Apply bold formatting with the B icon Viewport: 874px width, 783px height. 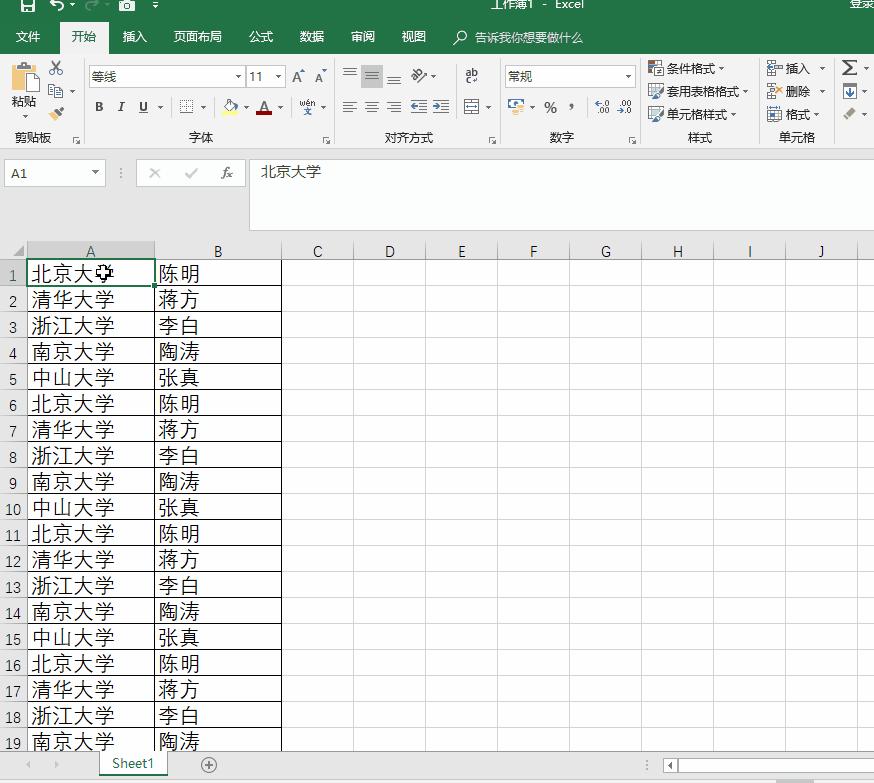pyautogui.click(x=99, y=106)
